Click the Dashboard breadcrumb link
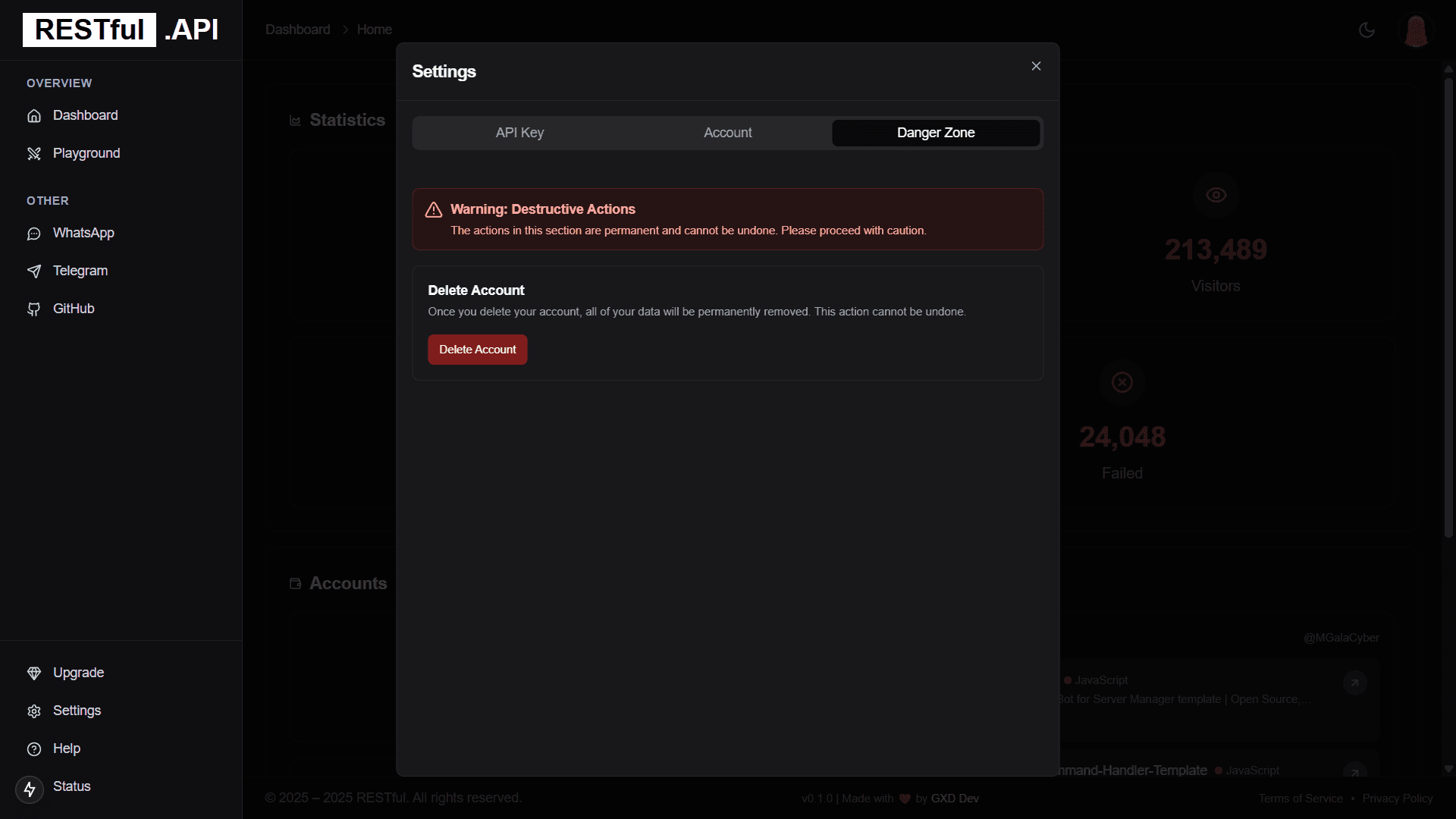1456x819 pixels. pyautogui.click(x=297, y=30)
